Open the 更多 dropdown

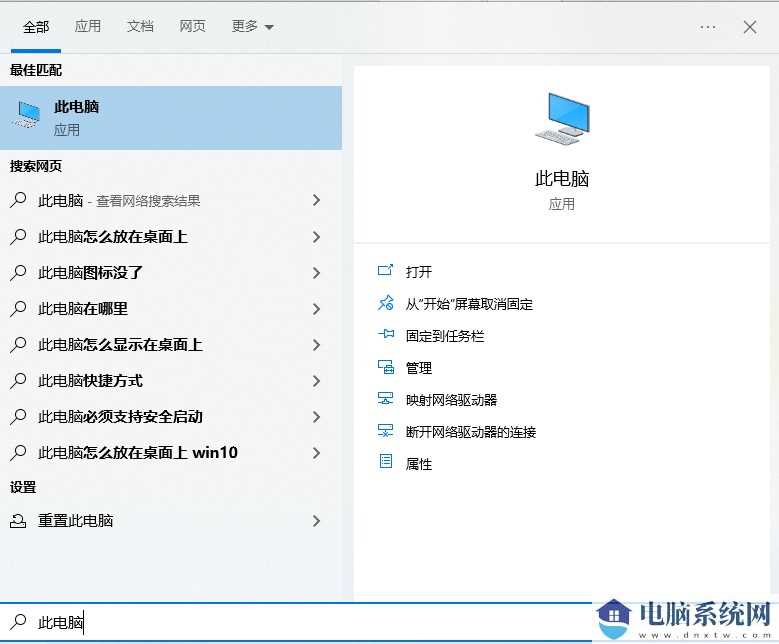click(x=252, y=26)
